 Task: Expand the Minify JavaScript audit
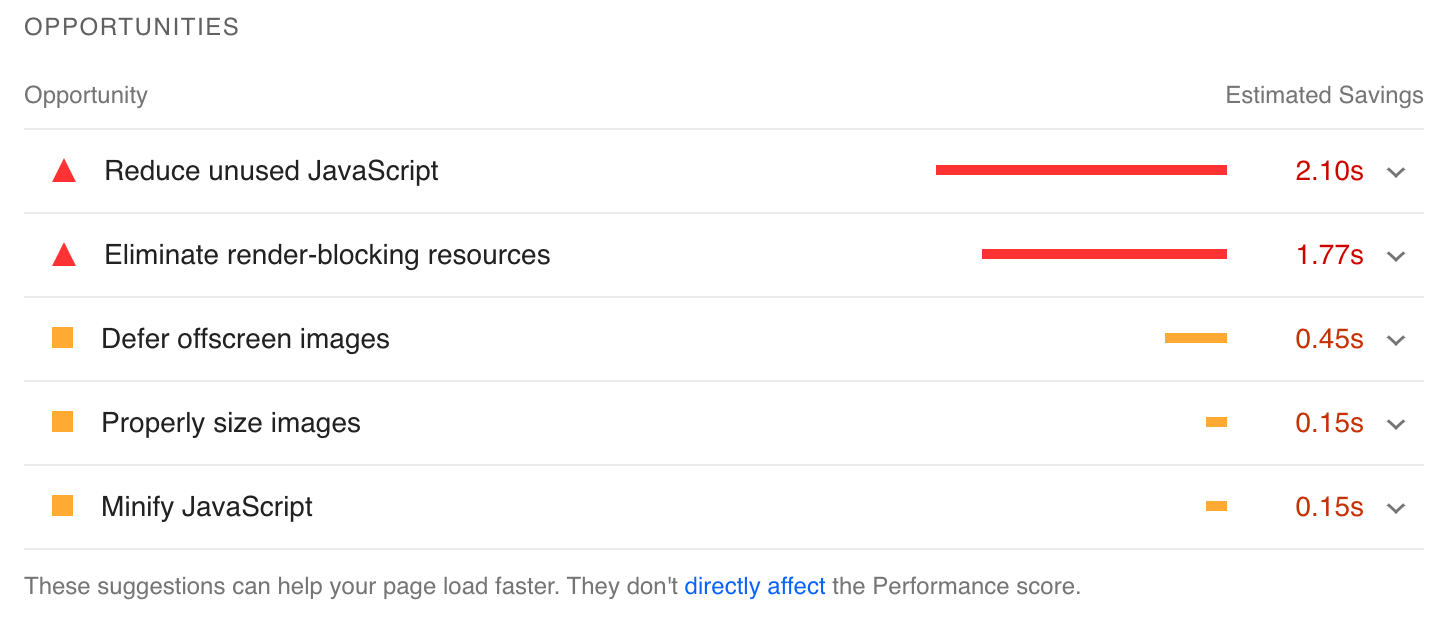click(x=1396, y=507)
